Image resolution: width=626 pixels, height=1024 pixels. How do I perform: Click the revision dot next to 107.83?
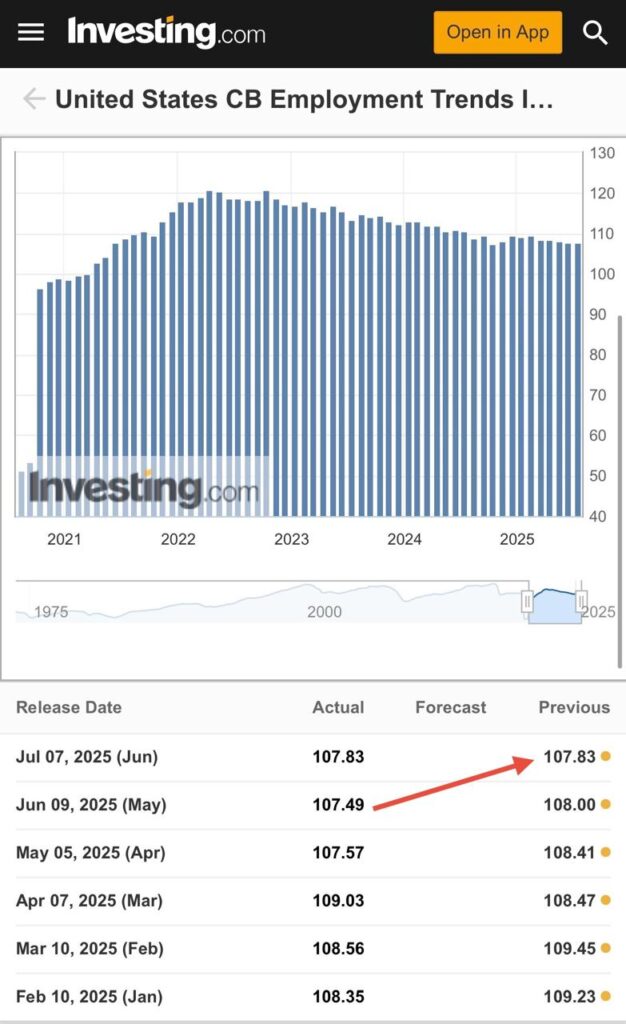tap(606, 756)
